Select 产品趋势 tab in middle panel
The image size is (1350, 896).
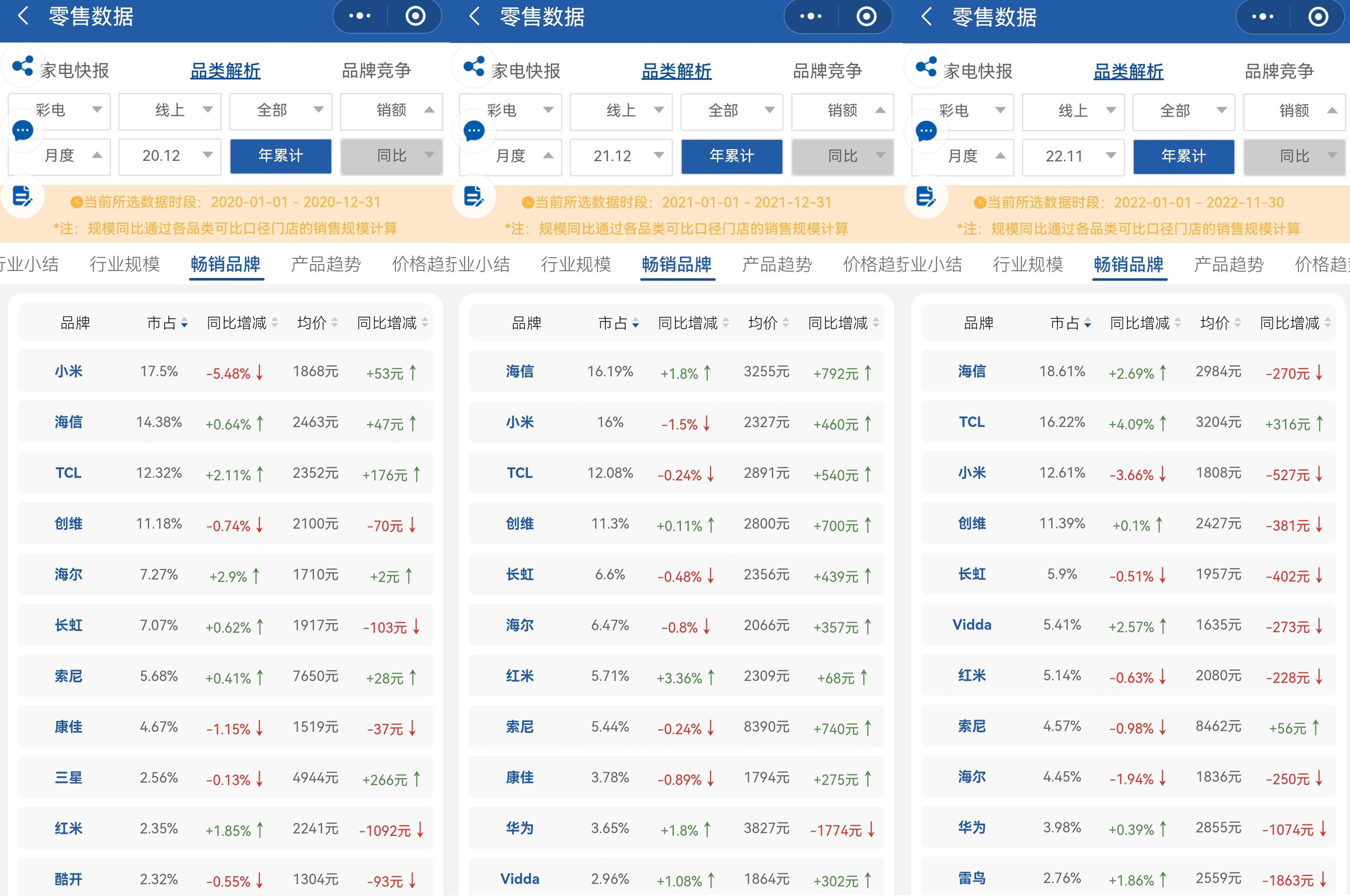pyautogui.click(x=777, y=264)
